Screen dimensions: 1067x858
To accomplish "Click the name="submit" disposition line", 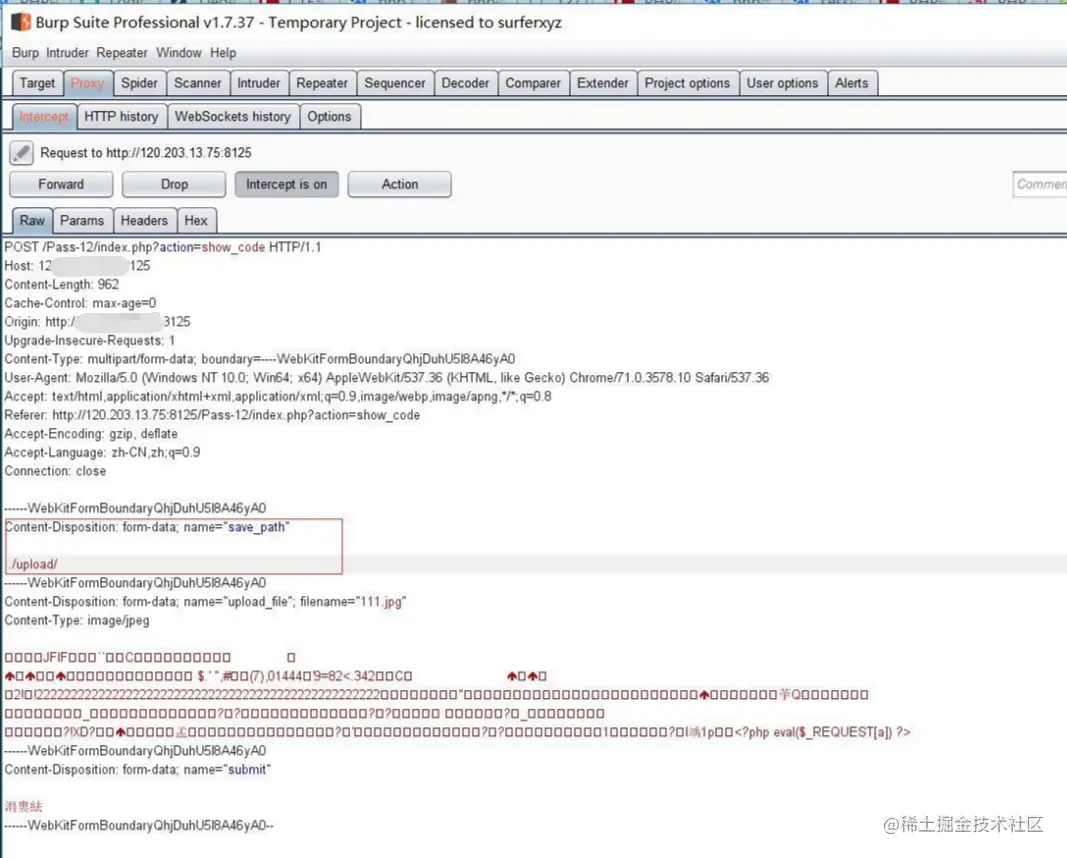I will (137, 770).
